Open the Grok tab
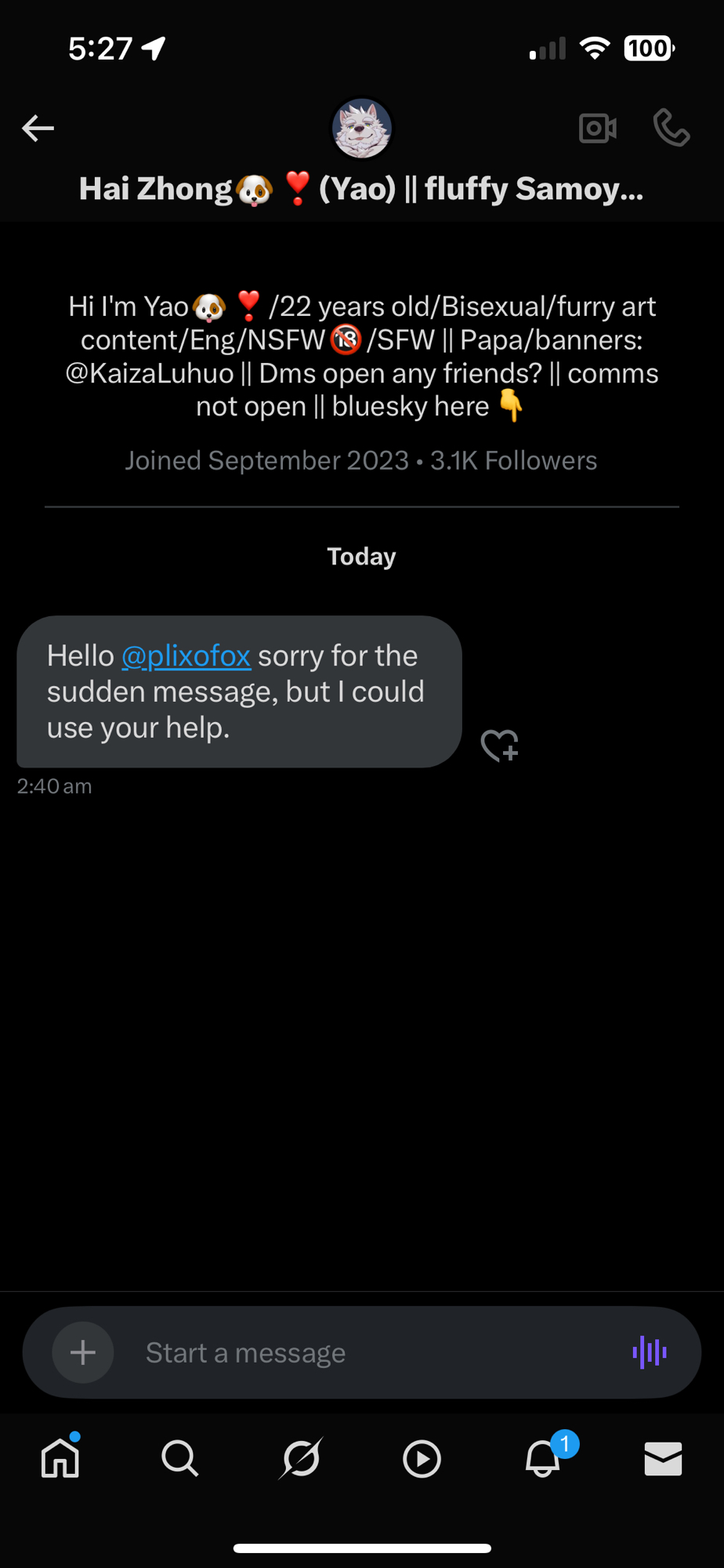 coord(301,1459)
